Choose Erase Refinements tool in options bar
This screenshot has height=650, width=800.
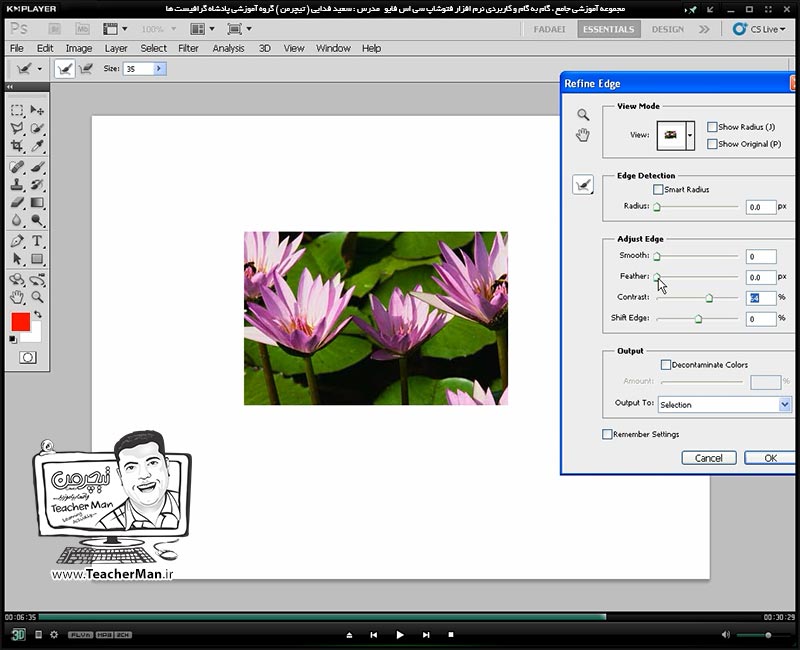[86, 69]
